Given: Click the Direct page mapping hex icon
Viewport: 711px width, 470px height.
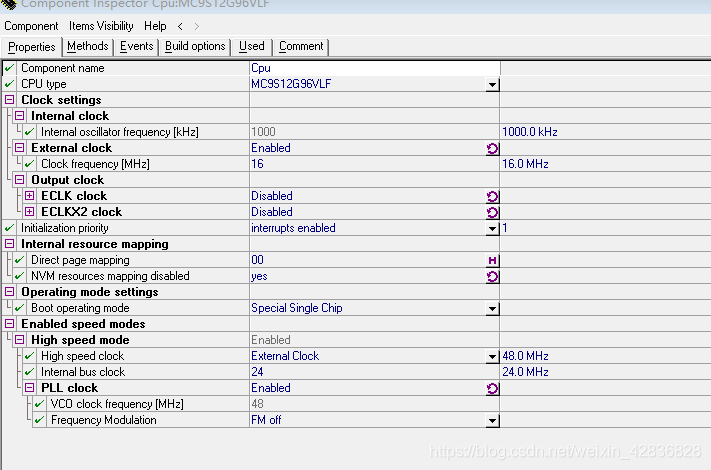Looking at the screenshot, I should [492, 260].
